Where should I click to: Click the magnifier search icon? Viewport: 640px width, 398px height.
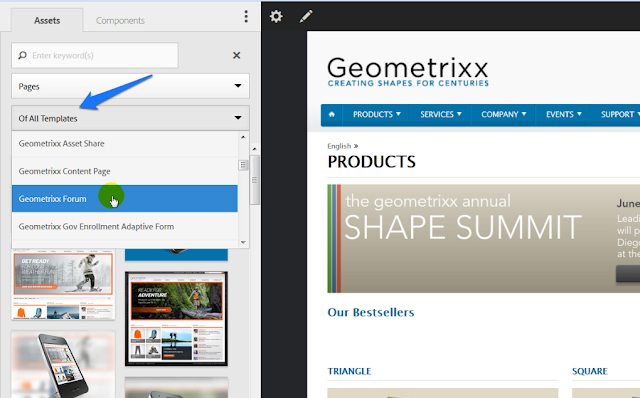click(x=22, y=55)
